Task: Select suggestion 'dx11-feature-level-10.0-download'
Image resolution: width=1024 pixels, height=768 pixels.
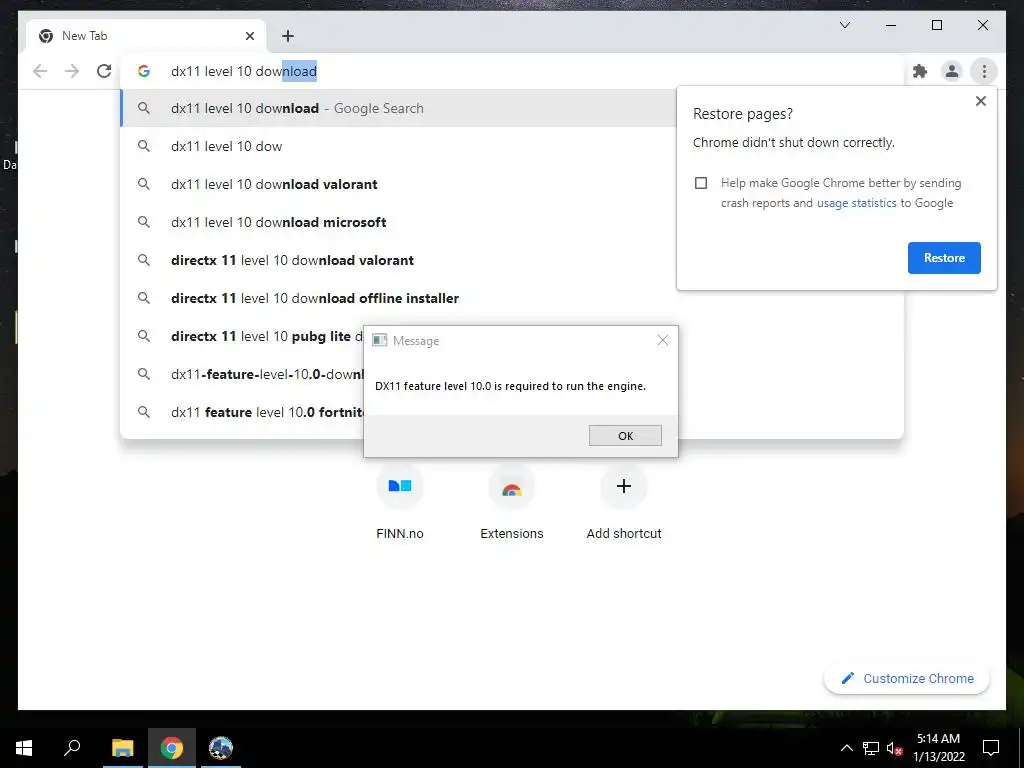Action: pos(242,374)
